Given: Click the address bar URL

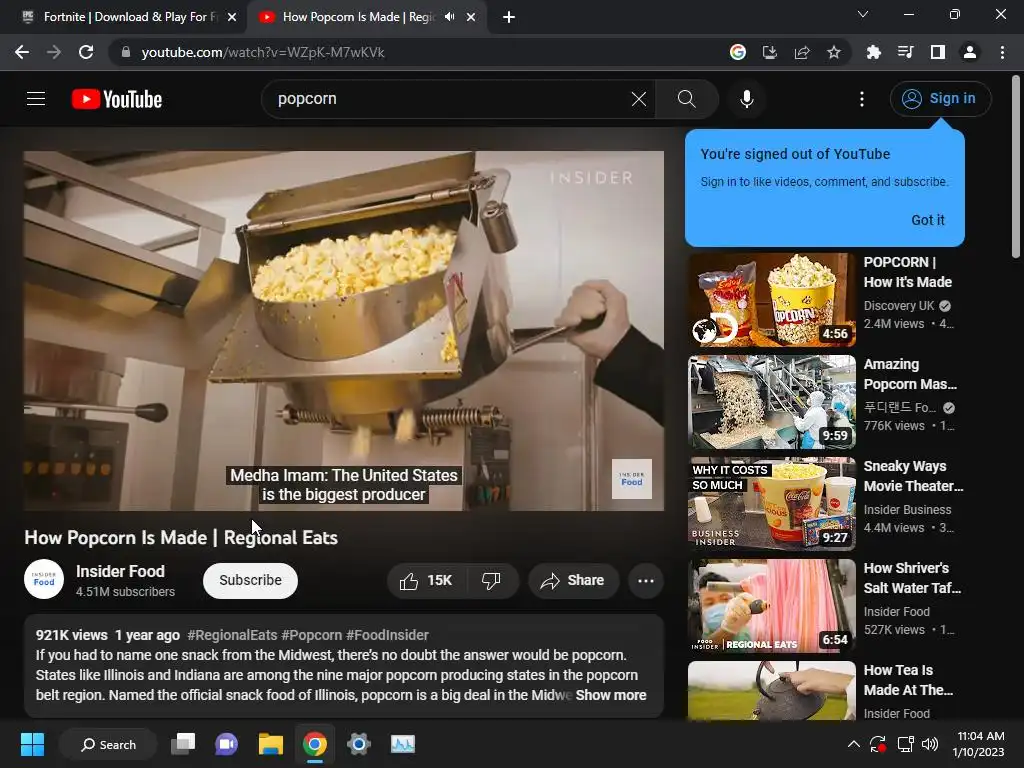Looking at the screenshot, I should (263, 52).
